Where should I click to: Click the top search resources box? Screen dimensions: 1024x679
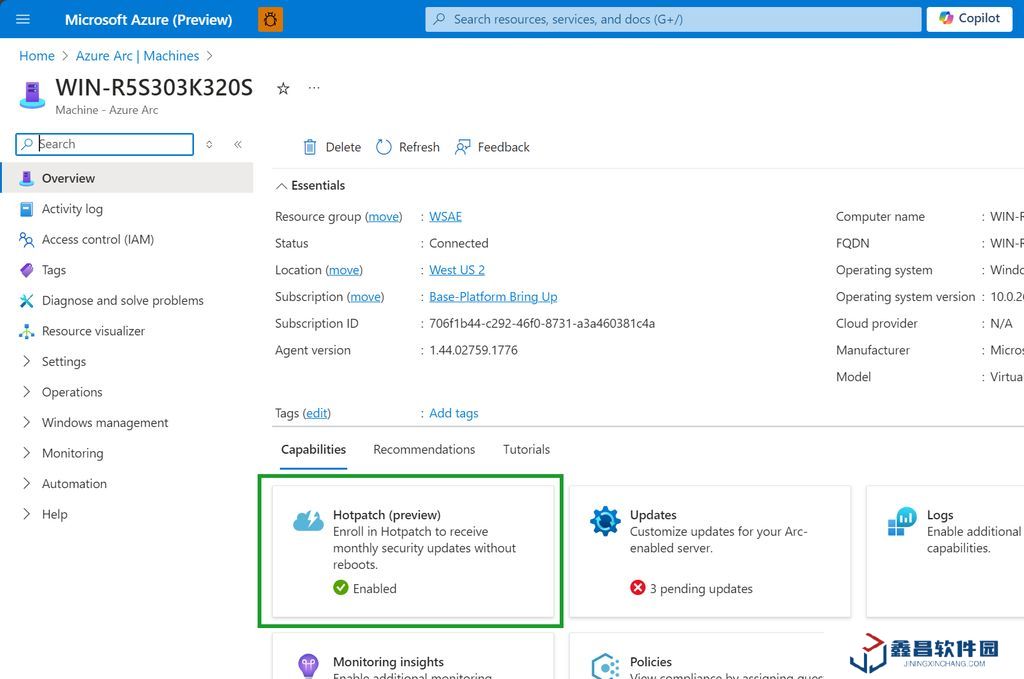point(672,19)
